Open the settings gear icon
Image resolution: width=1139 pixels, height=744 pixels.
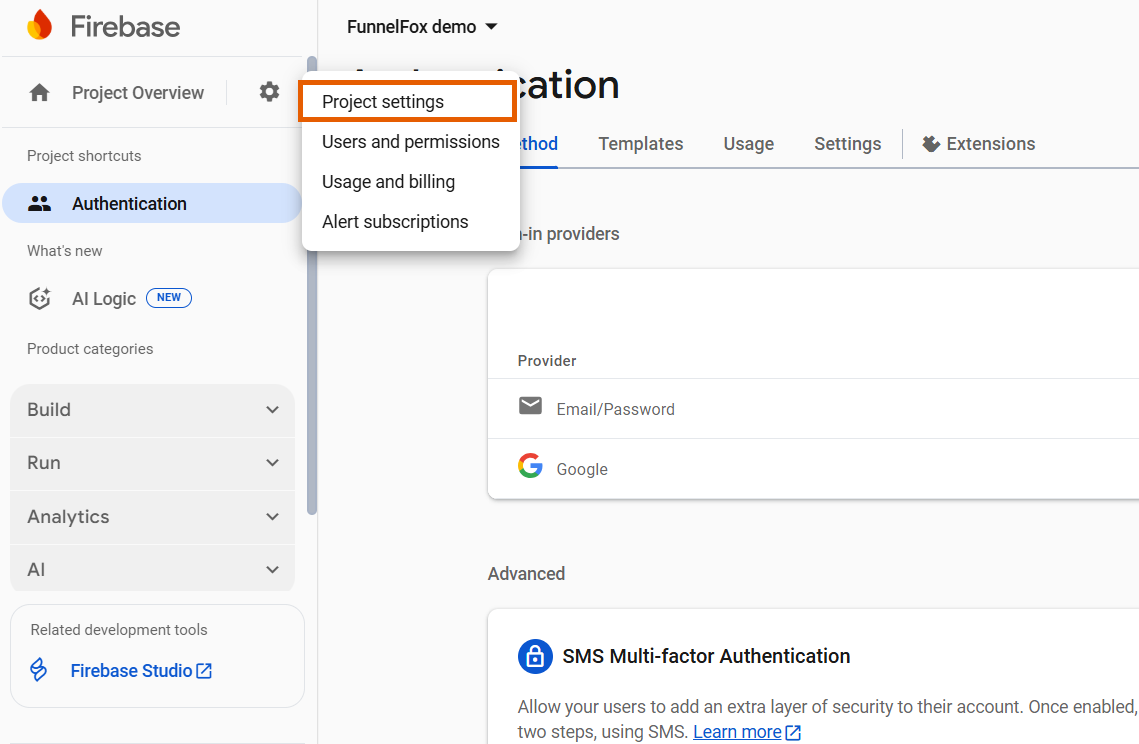click(269, 92)
